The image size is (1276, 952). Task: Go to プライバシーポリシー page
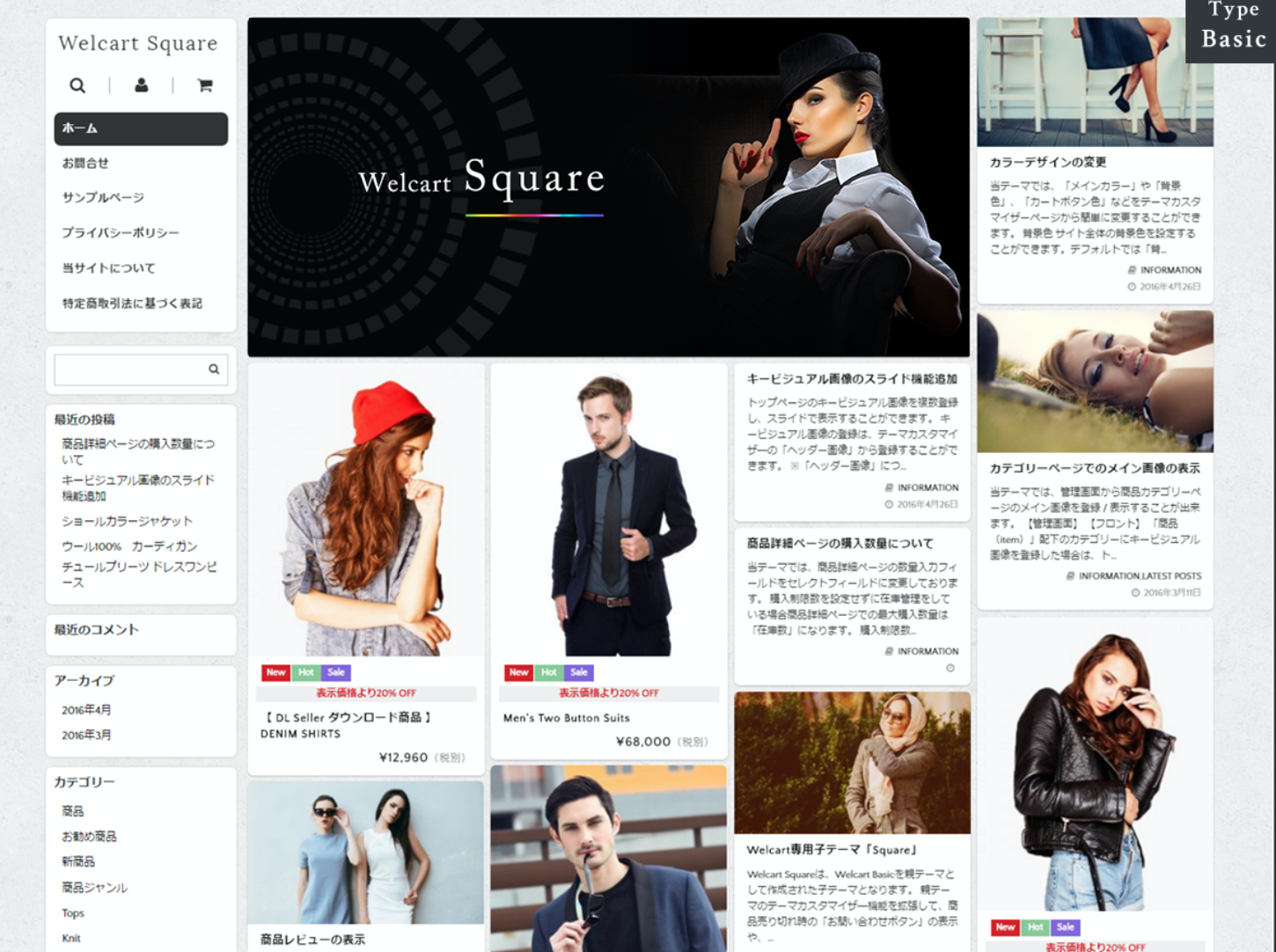tap(120, 233)
